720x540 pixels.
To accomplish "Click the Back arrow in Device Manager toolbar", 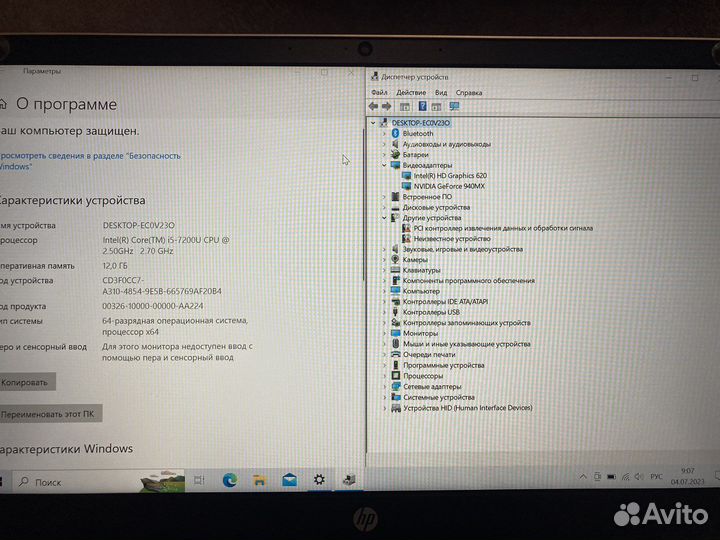I will (x=373, y=107).
